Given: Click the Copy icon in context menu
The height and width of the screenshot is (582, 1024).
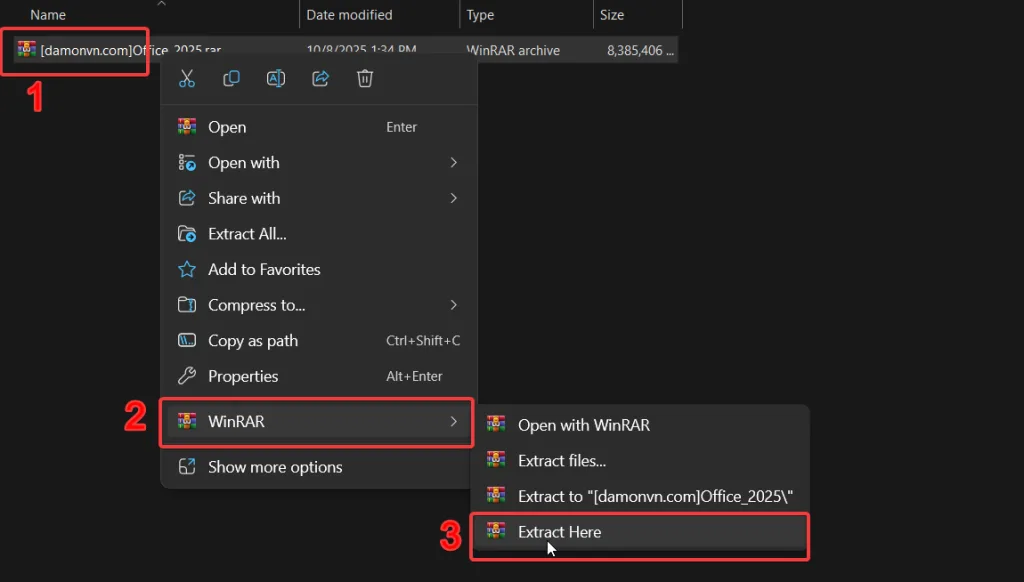Looking at the screenshot, I should click(x=231, y=79).
